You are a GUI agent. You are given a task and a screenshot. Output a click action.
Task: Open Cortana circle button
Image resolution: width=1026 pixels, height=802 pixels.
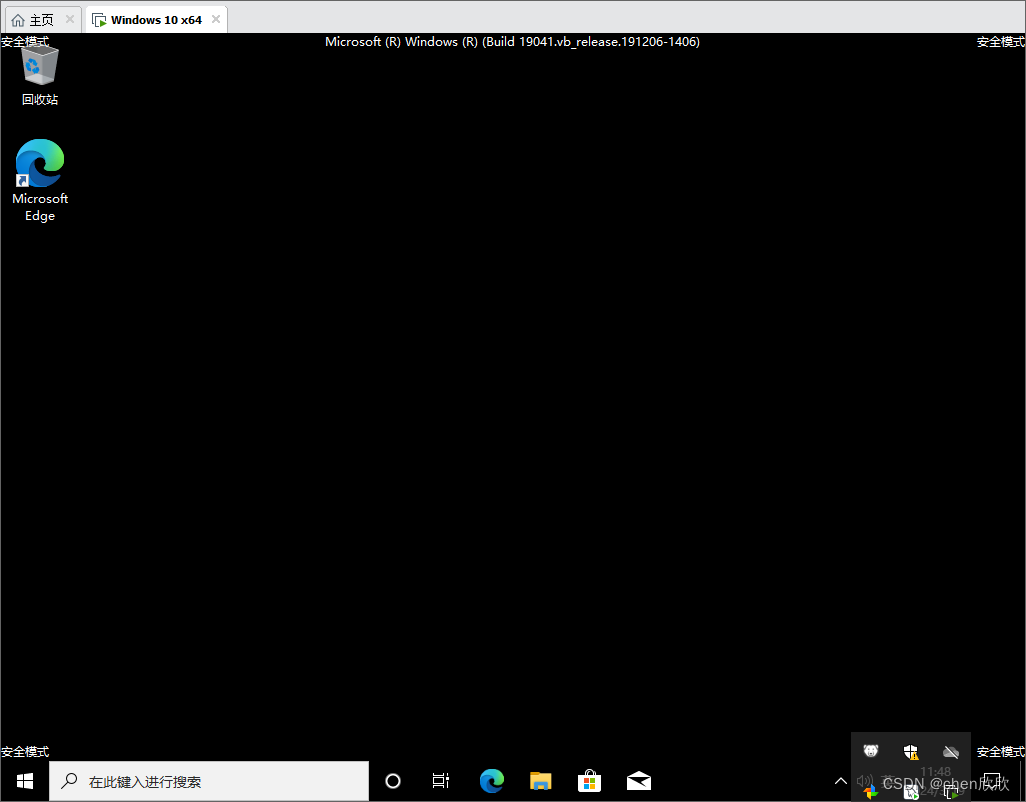pos(393,781)
